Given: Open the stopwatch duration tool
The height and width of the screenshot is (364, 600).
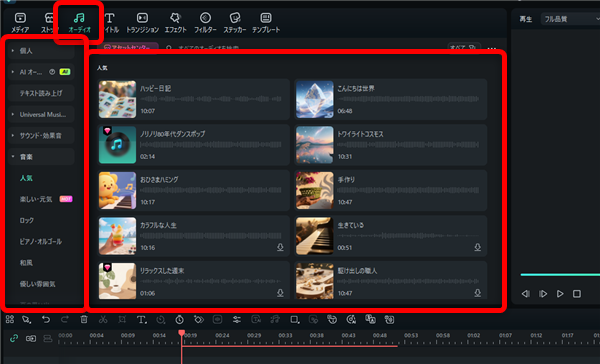Looking at the screenshot, I should 179,320.
